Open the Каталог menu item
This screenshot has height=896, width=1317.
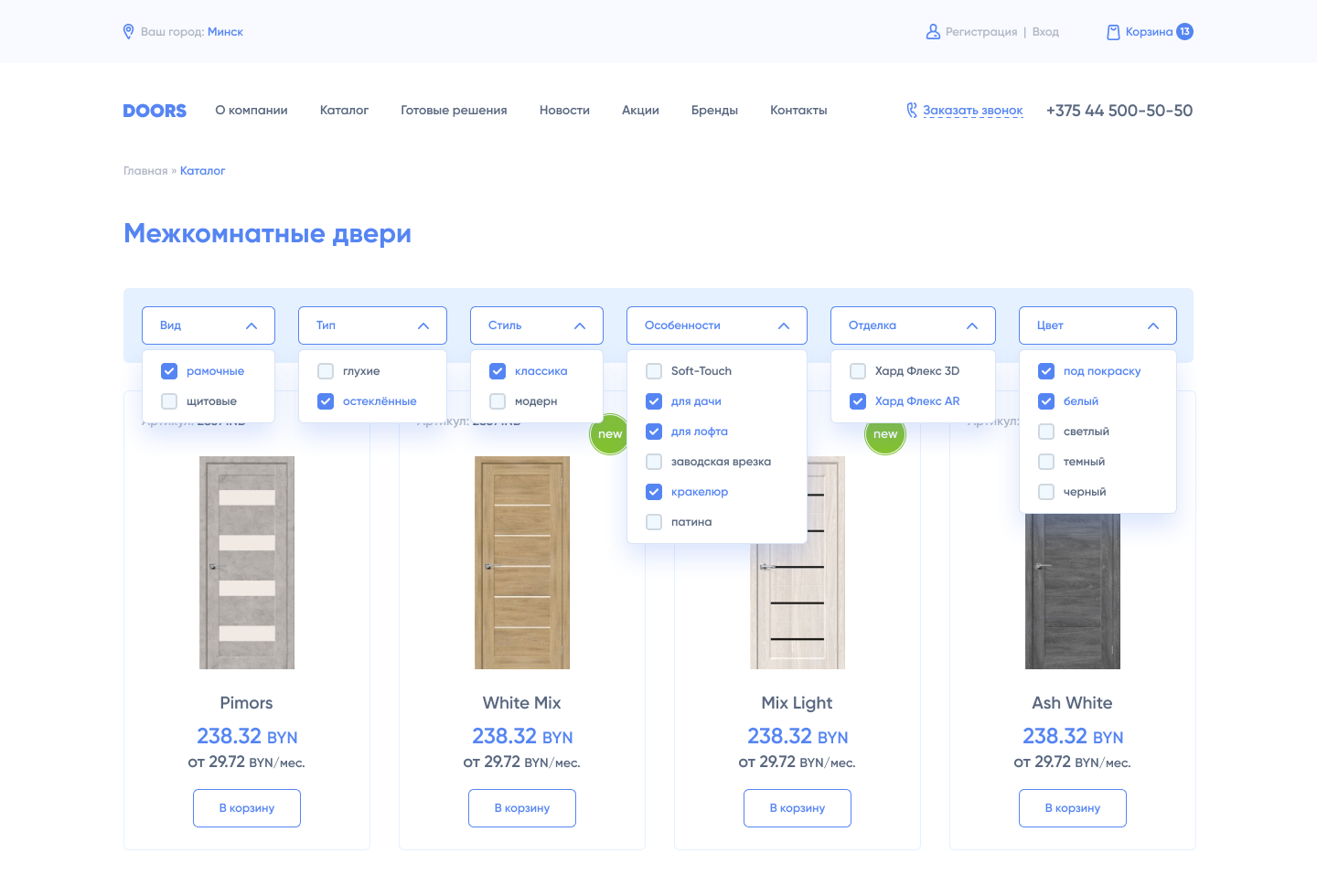(x=344, y=111)
